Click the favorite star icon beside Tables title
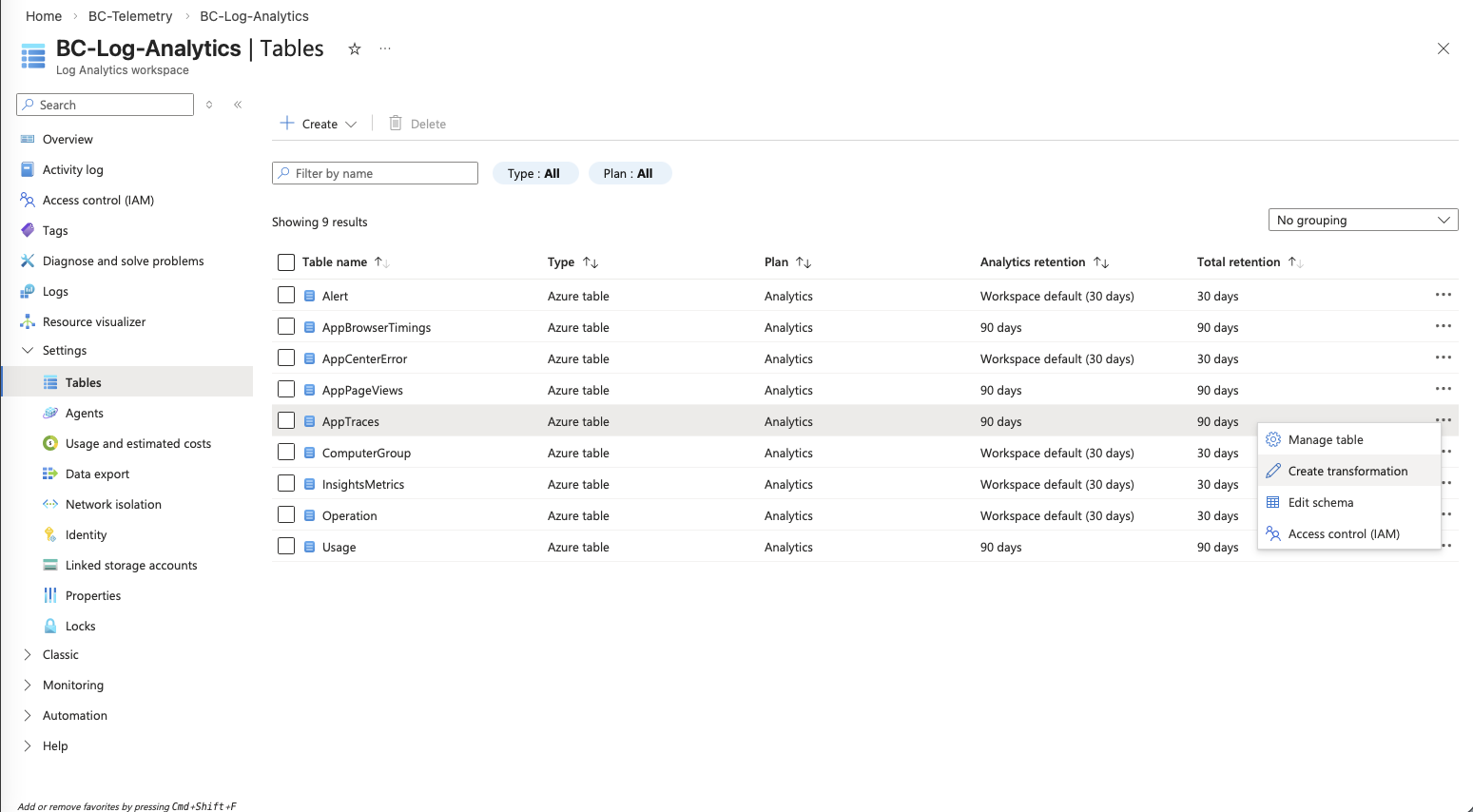The image size is (1473, 812). tap(355, 48)
